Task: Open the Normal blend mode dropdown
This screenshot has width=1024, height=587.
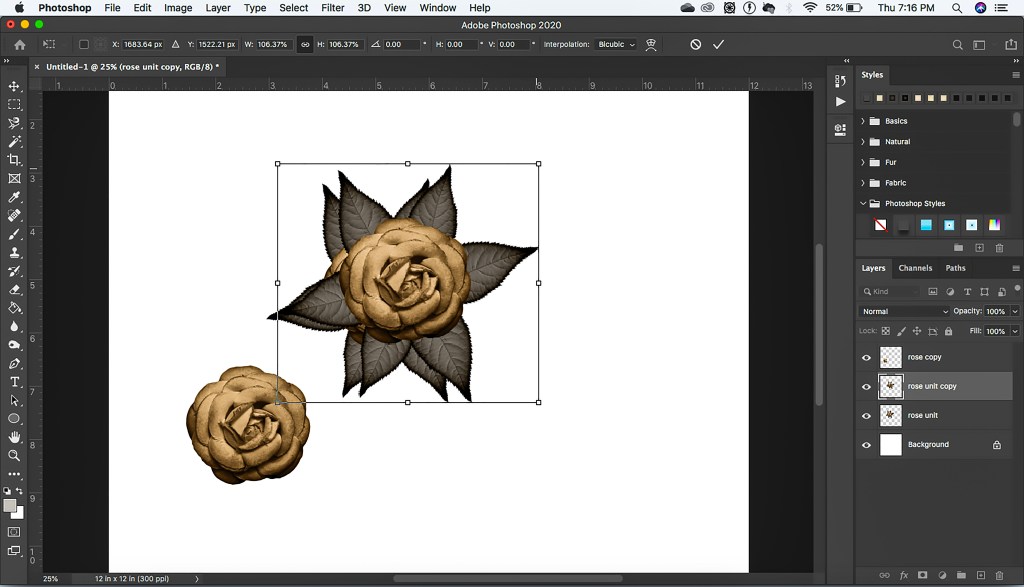Action: 904,311
